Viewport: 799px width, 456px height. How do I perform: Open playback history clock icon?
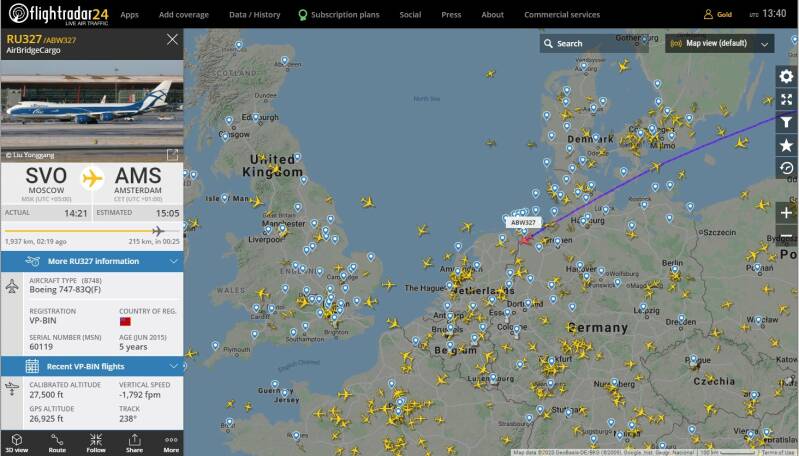(786, 168)
